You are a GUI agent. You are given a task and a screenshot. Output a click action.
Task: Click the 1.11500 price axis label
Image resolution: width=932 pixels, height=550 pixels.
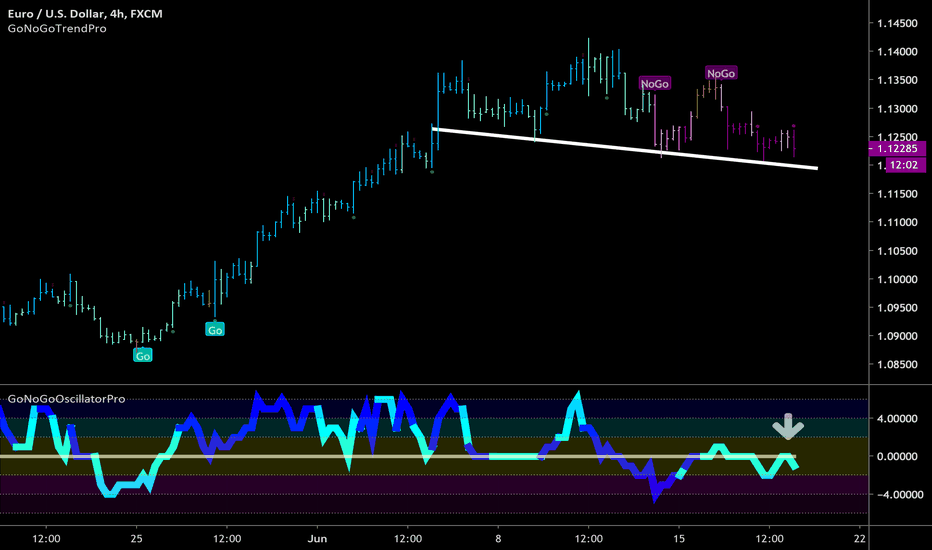point(898,194)
